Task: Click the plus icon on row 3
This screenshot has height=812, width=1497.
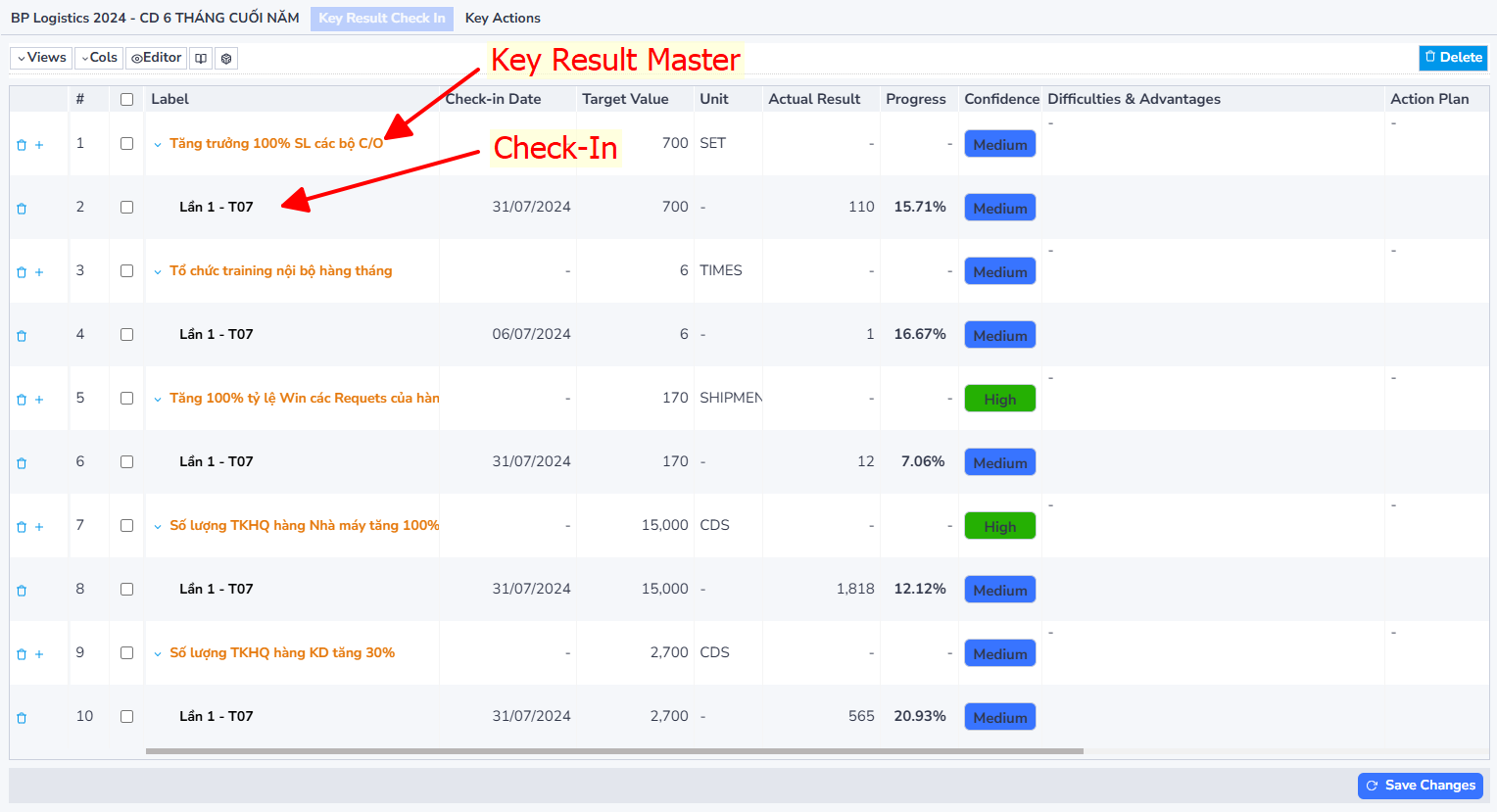Action: point(39,272)
